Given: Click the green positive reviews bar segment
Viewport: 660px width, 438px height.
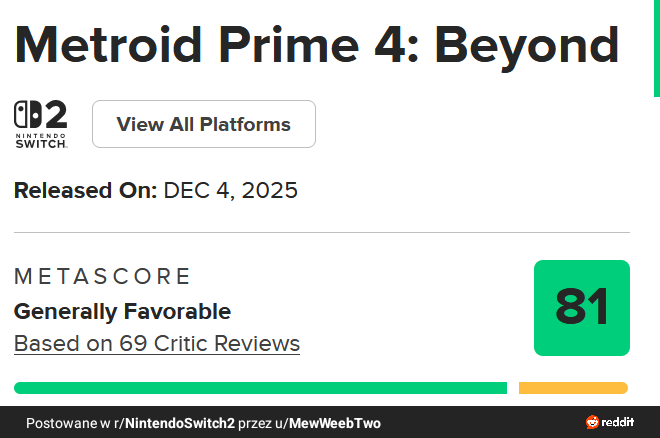Looking at the screenshot, I should [260, 388].
